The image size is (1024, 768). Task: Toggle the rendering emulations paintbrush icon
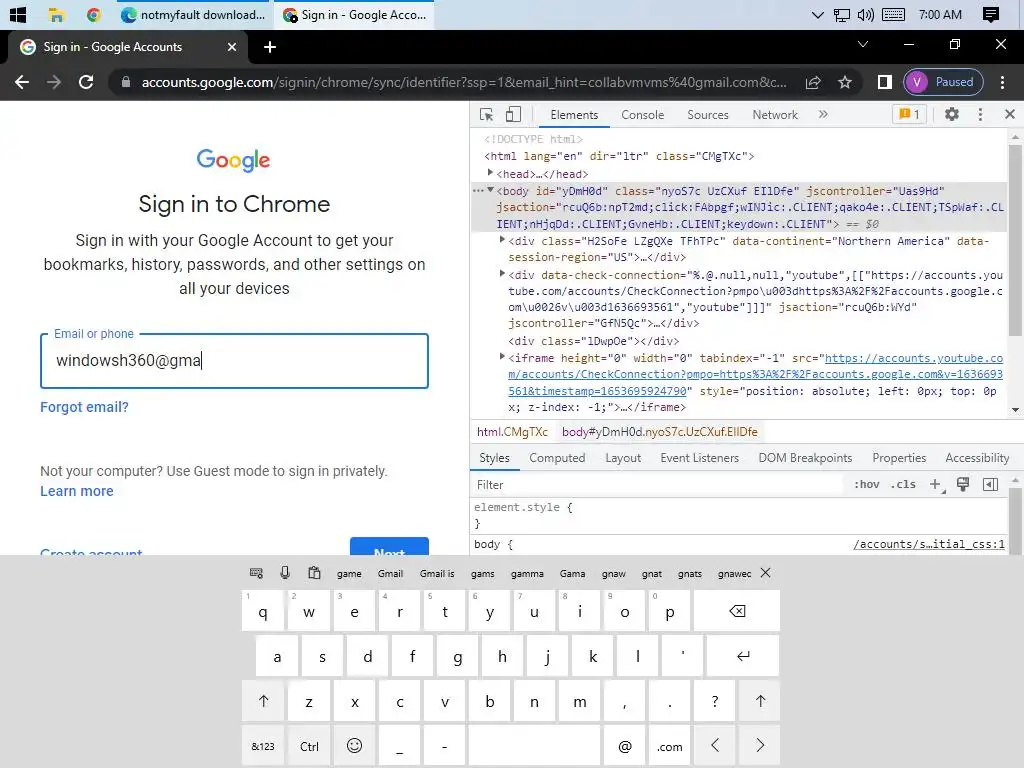pos(963,485)
